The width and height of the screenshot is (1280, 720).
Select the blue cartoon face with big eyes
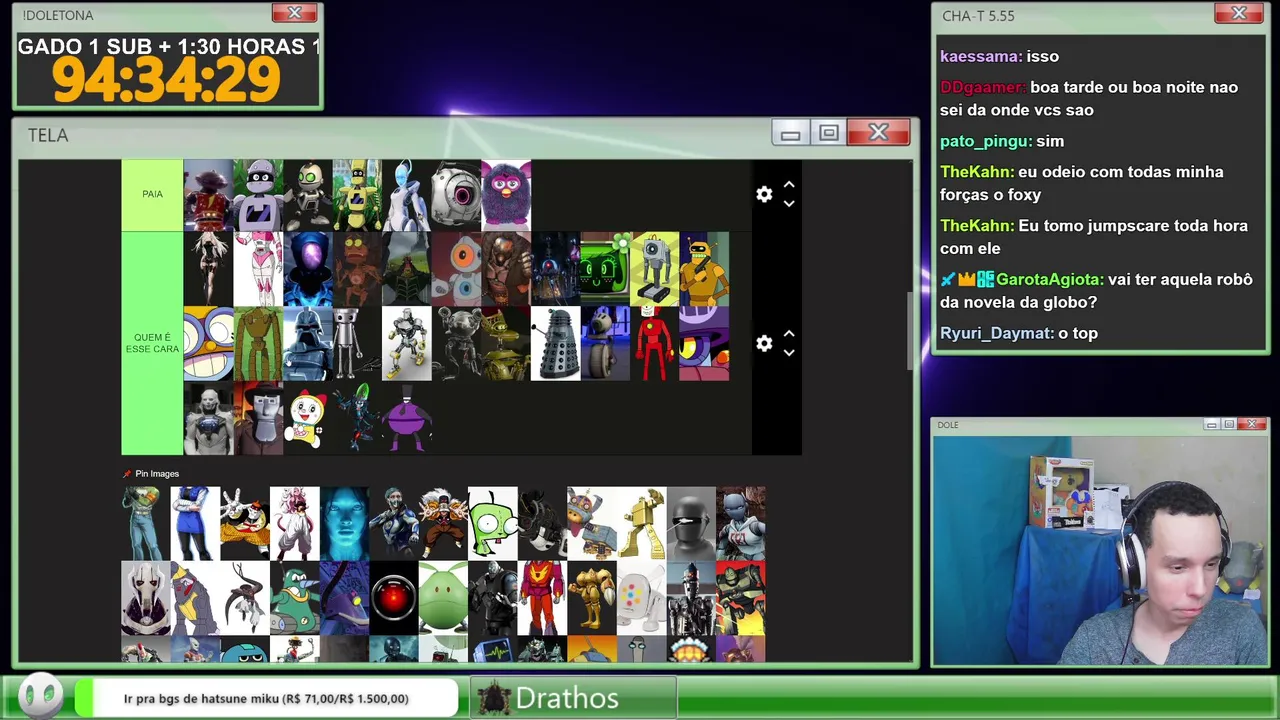[208, 343]
